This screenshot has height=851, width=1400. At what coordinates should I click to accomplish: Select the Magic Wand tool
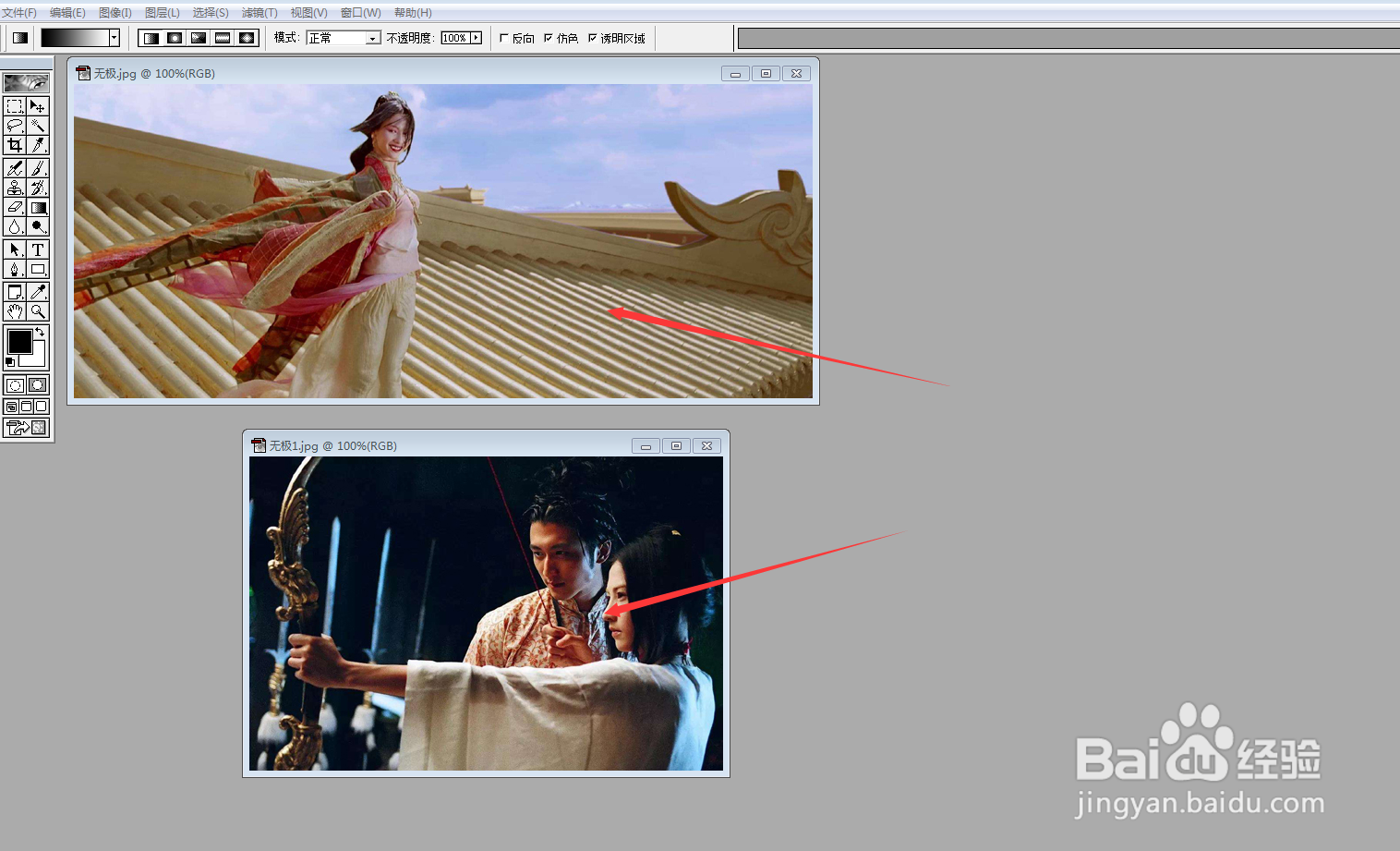[38, 126]
